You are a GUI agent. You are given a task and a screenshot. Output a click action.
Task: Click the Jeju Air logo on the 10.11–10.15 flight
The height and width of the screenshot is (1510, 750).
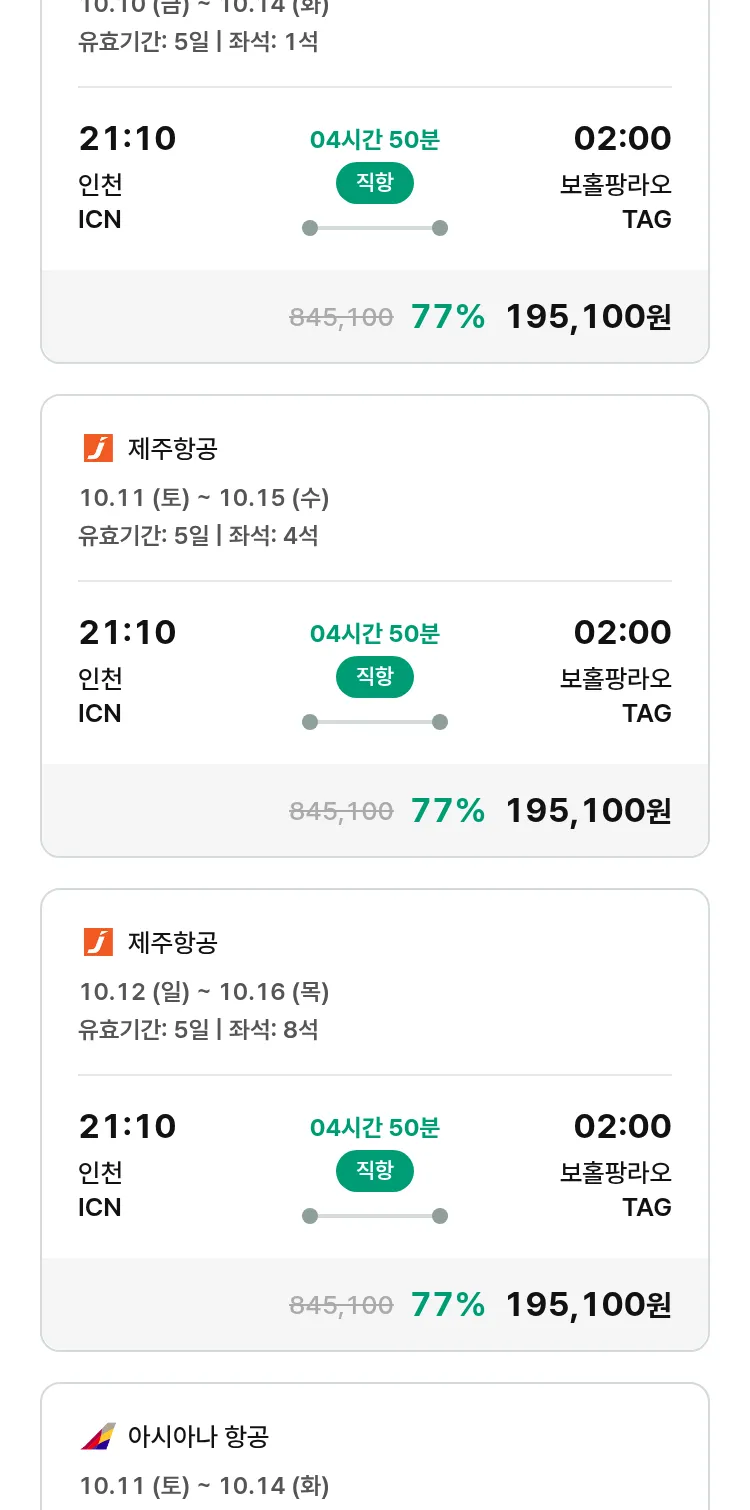[98, 449]
